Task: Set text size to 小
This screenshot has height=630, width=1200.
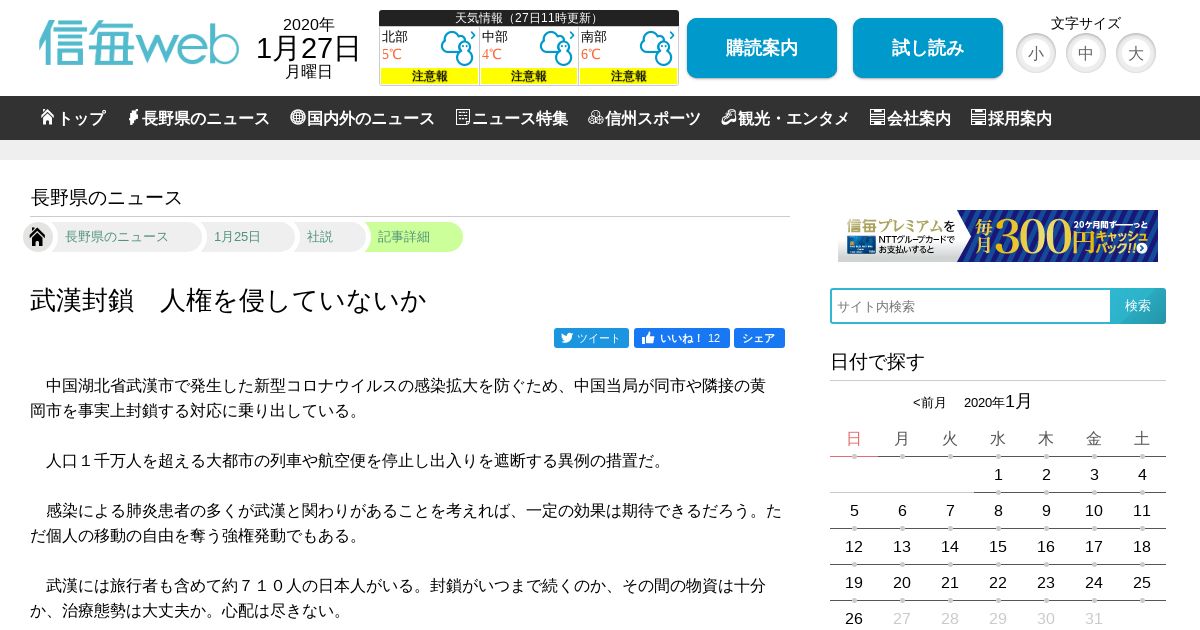Action: 1036,53
